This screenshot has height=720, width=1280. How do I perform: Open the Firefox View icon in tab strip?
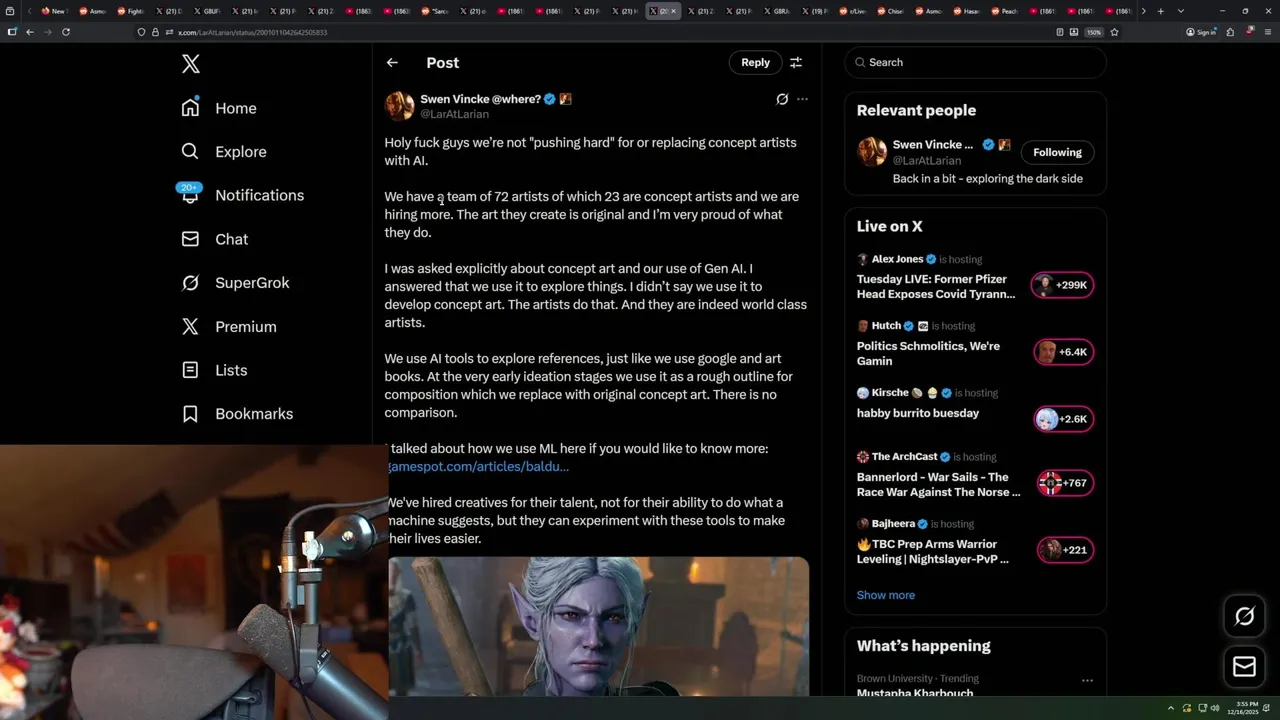tap(12, 11)
